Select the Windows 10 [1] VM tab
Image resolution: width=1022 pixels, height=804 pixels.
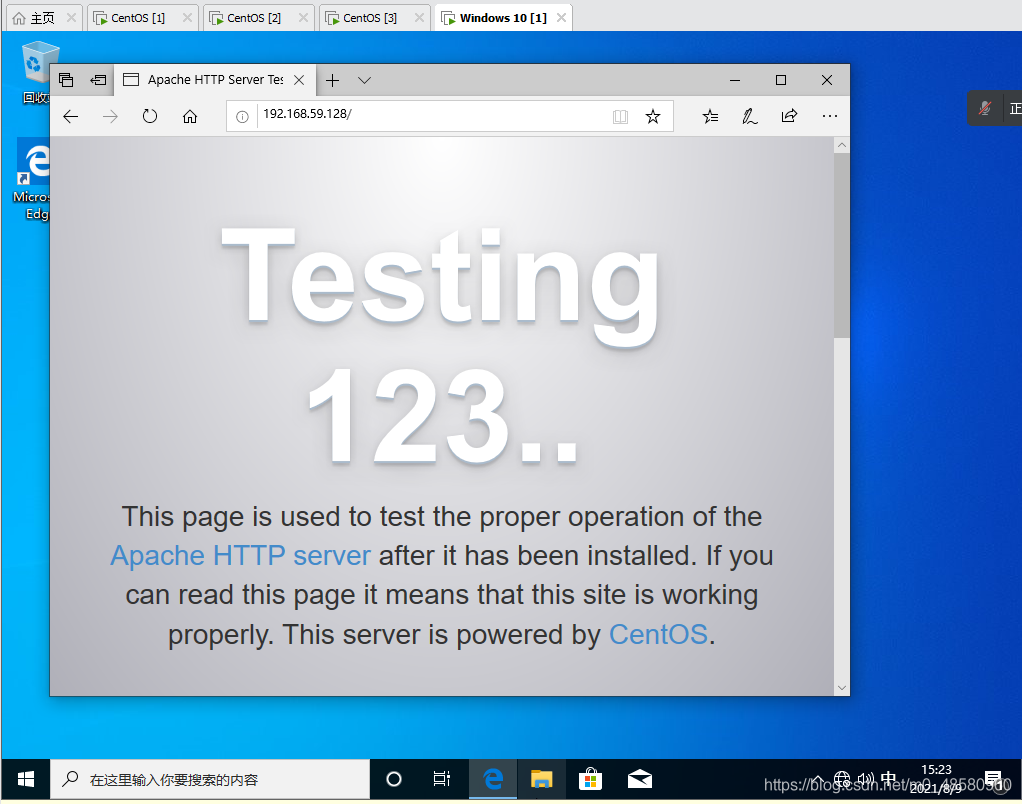(503, 18)
